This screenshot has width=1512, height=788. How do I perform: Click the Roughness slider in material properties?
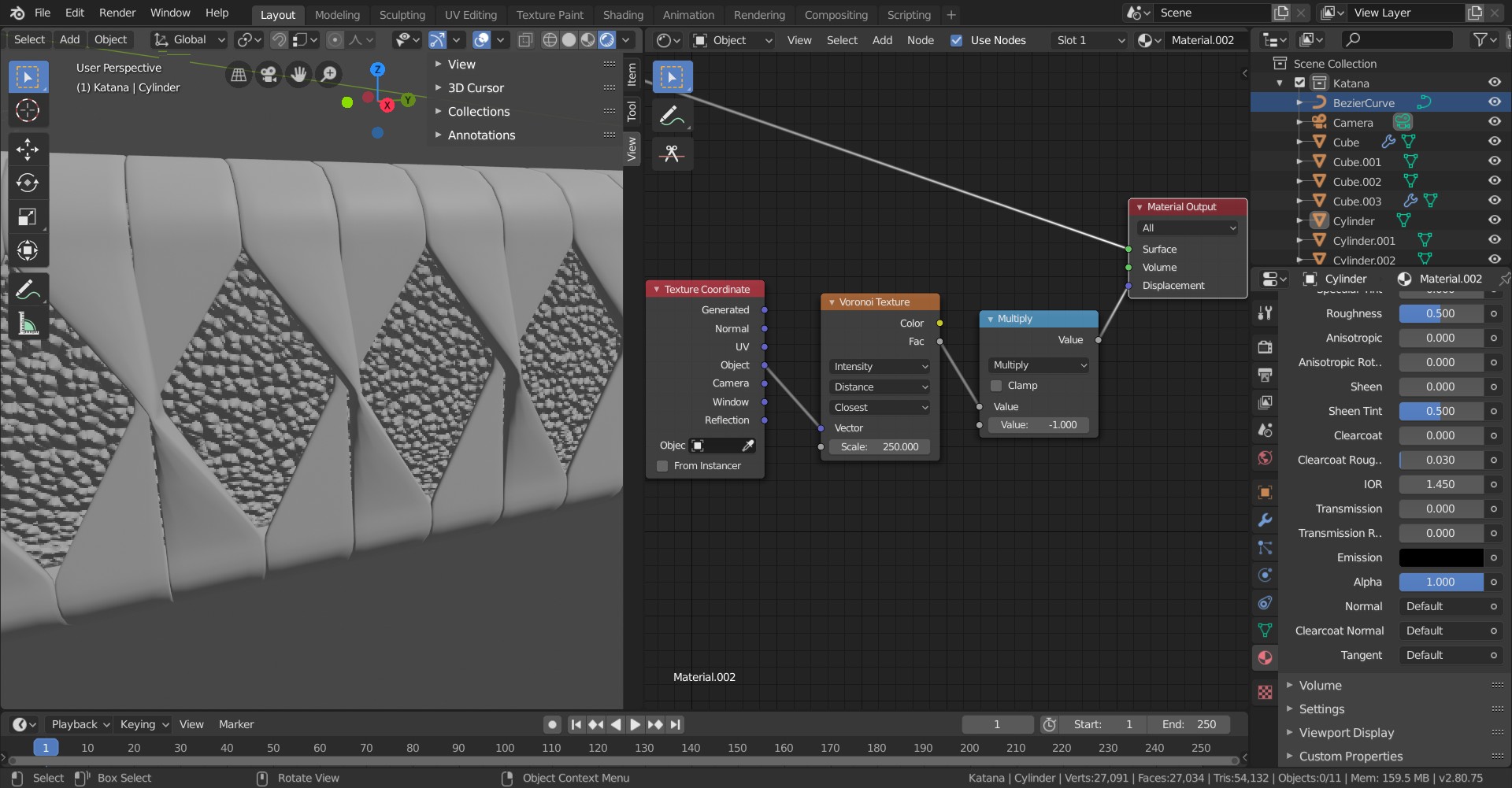[x=1440, y=313]
